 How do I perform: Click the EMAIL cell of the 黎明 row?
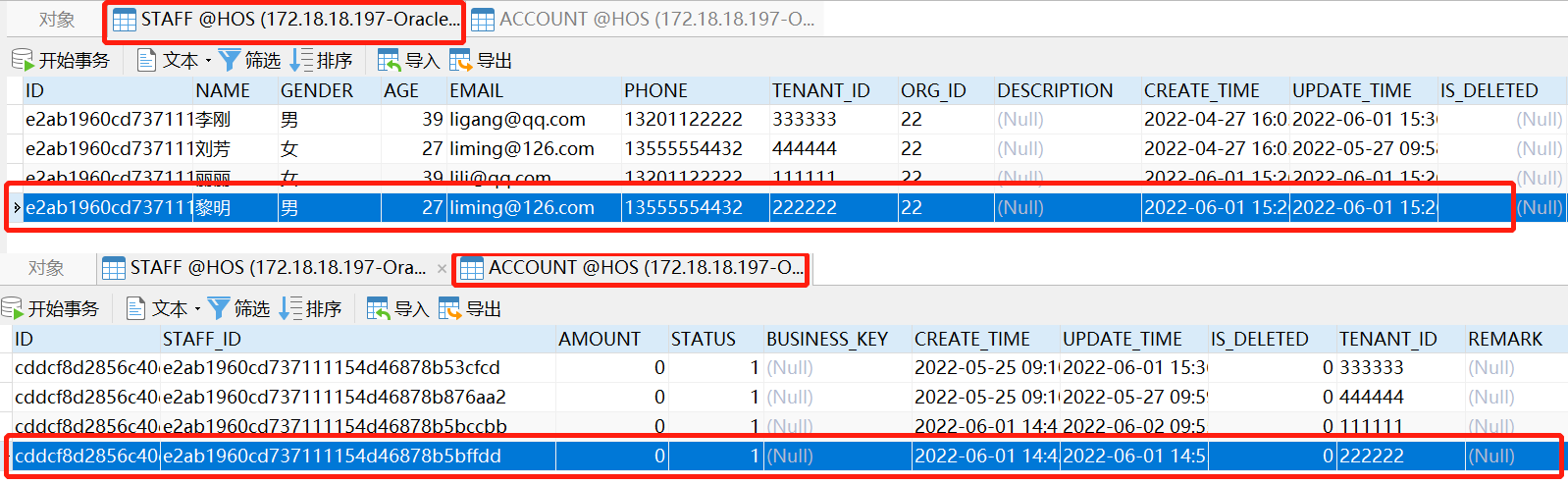tap(522, 208)
